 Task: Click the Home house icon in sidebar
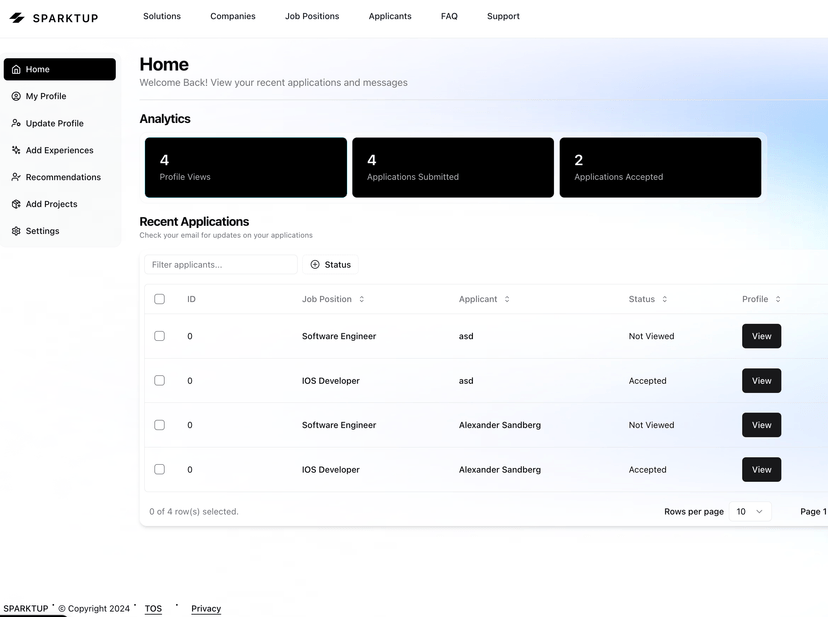pyautogui.click(x=16, y=69)
